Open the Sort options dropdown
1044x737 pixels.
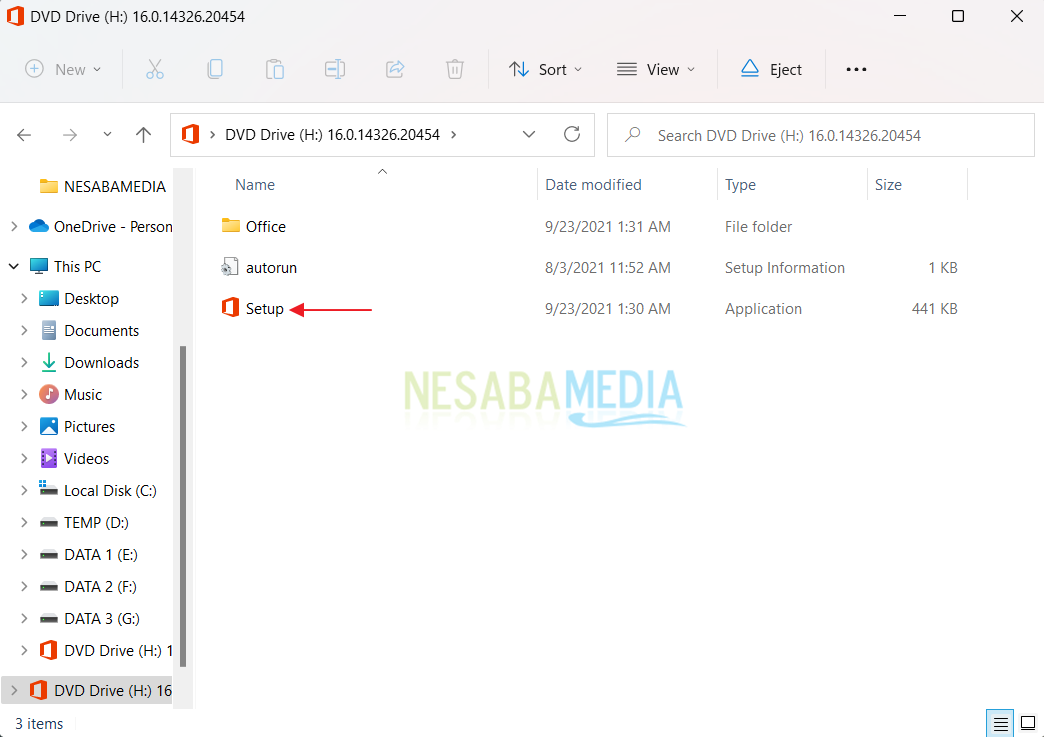tap(545, 69)
